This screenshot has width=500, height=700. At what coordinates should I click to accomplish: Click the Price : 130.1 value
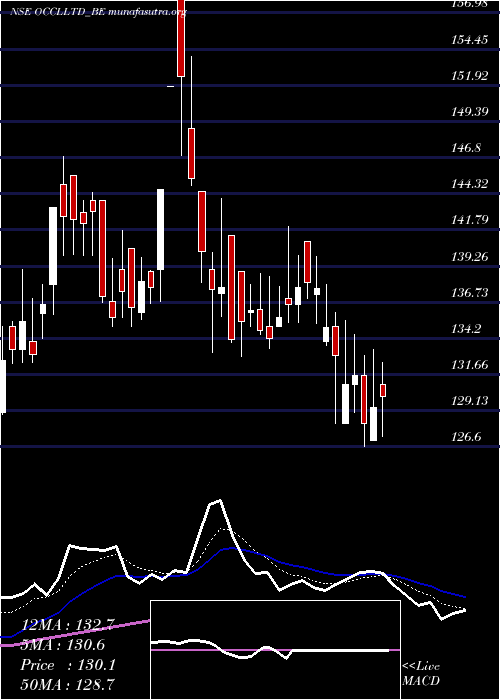68,665
